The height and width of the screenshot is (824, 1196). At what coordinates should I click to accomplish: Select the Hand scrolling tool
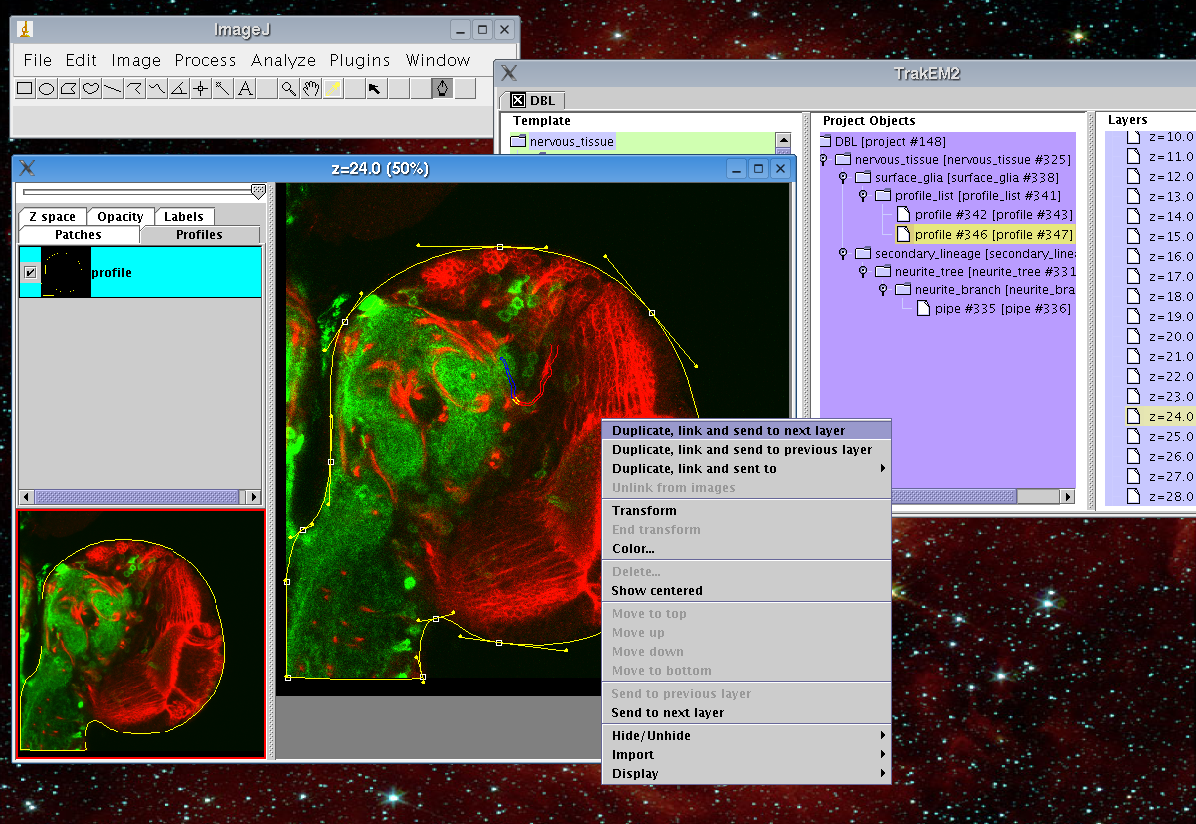pos(311,89)
